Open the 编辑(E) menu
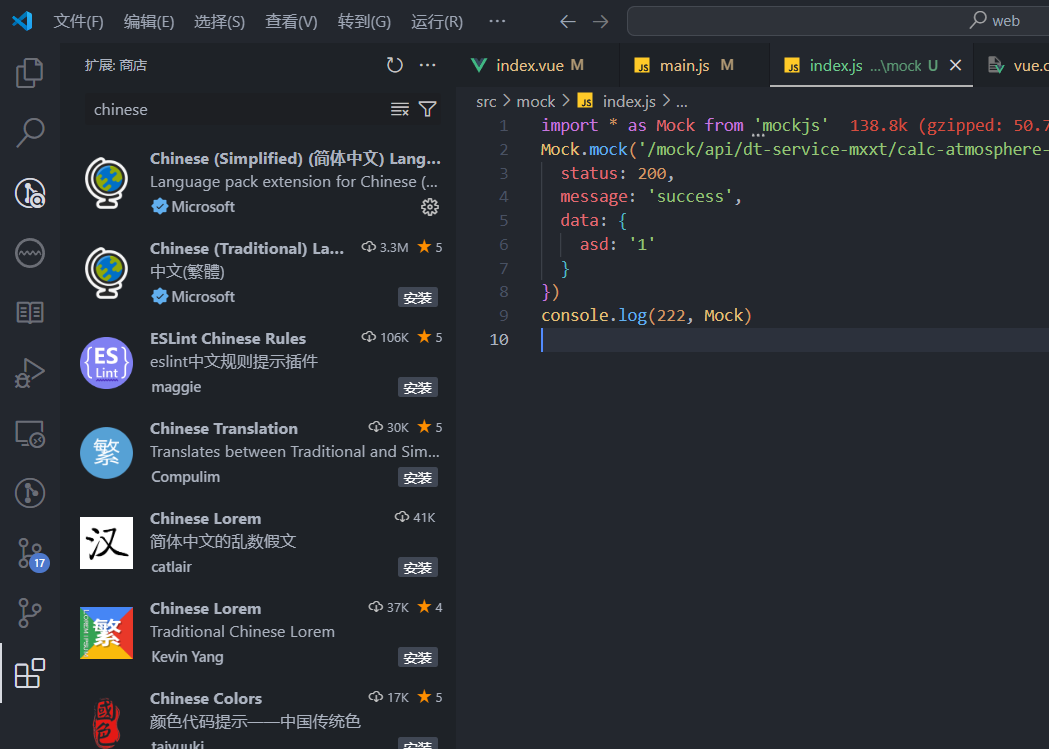 pos(149,21)
